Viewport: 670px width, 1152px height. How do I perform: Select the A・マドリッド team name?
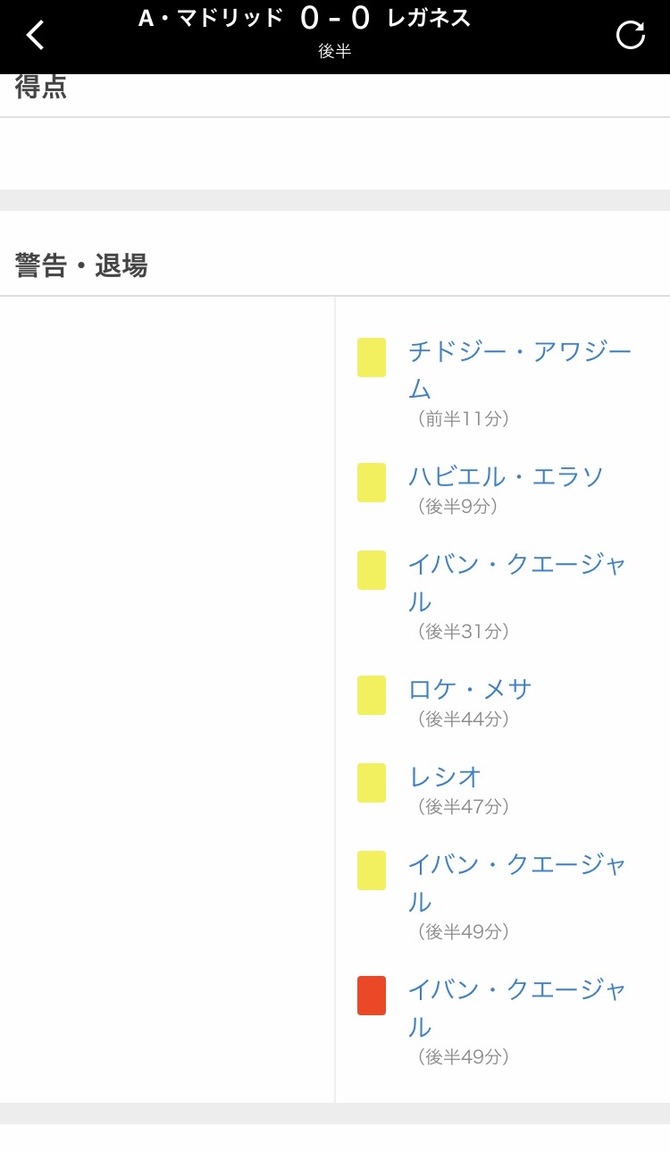click(x=211, y=18)
